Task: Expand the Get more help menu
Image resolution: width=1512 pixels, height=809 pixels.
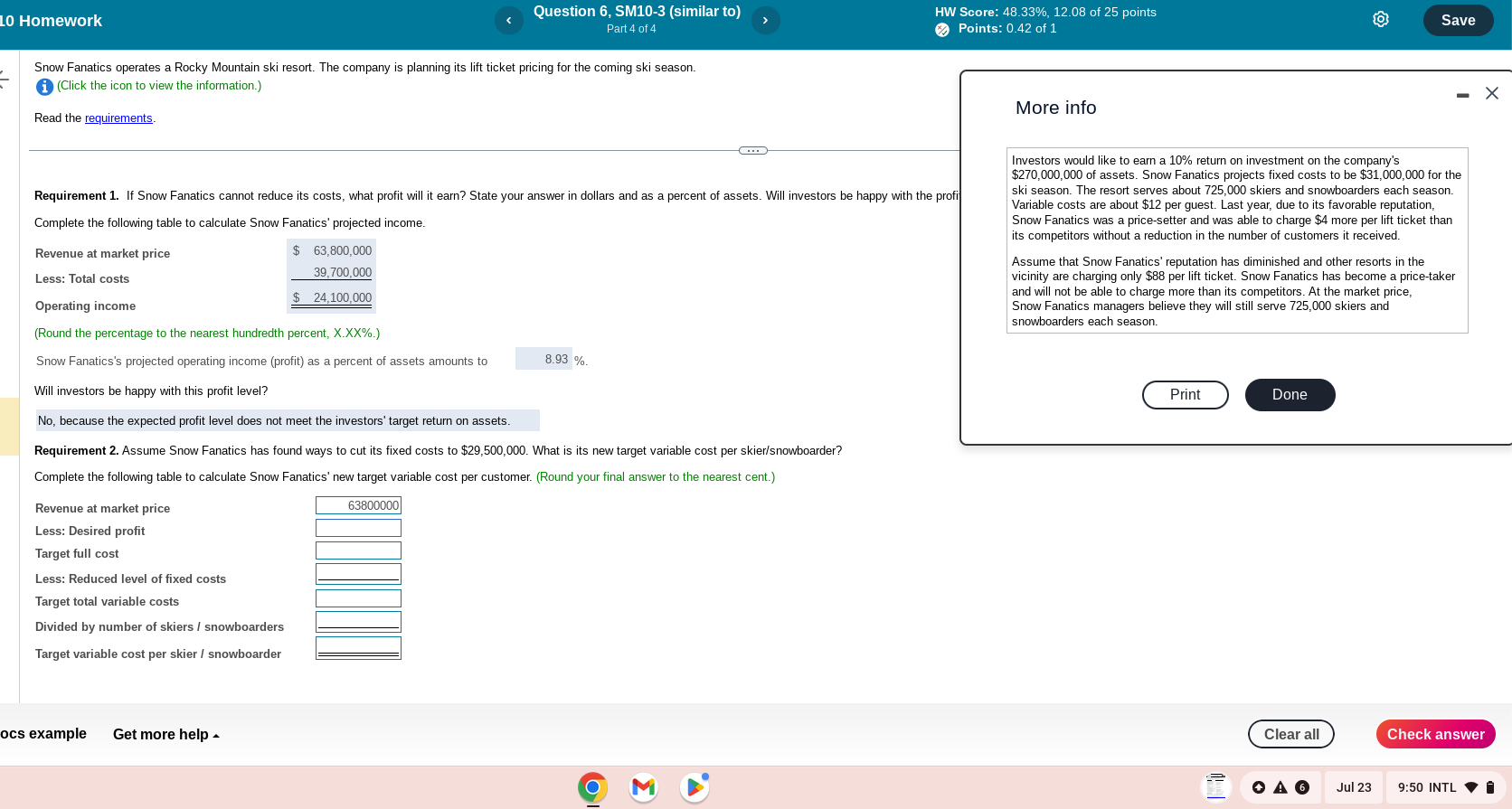Action: point(166,734)
